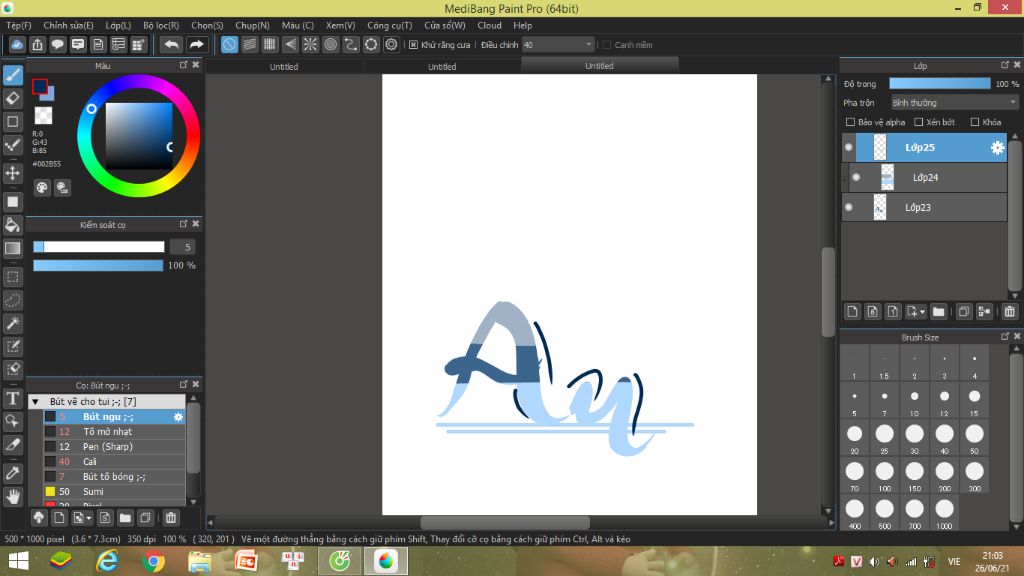Select the Hand pan tool
Viewport: 1024px width, 576px height.
pyautogui.click(x=13, y=496)
